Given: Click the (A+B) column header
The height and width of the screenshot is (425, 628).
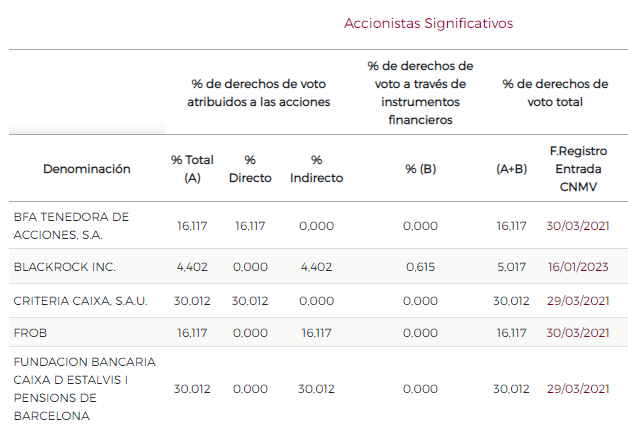Looking at the screenshot, I should pos(511,169).
